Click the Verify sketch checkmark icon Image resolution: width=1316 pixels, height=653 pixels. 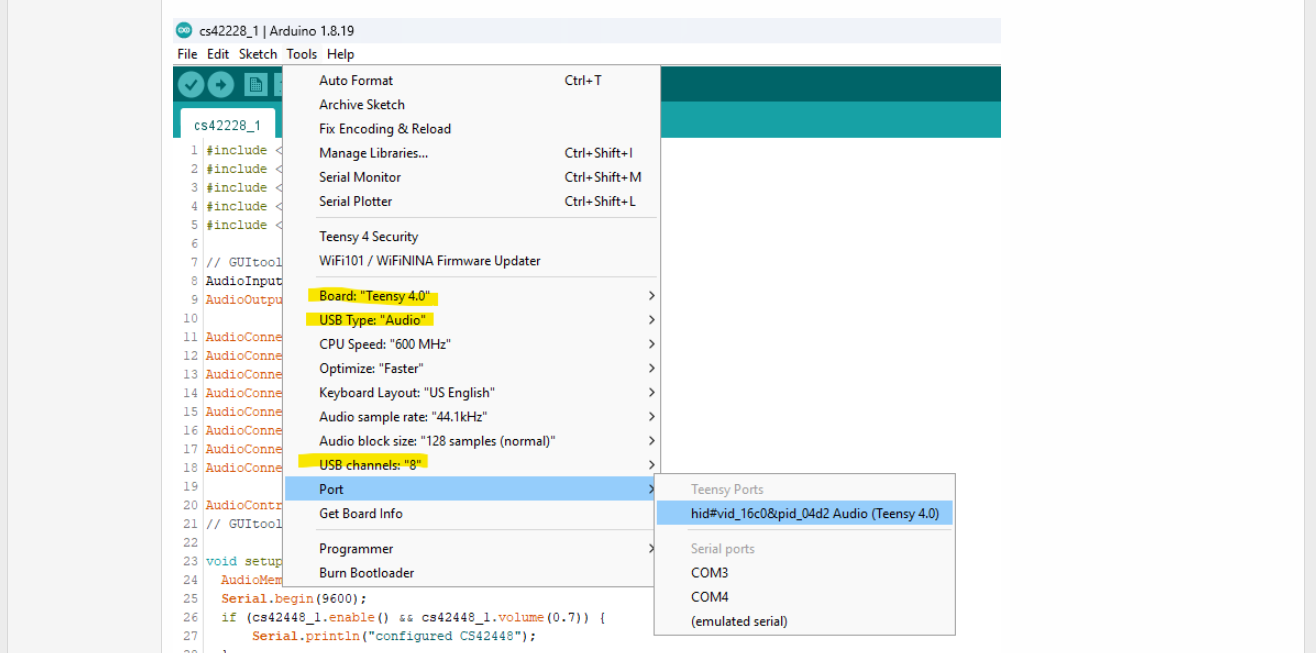191,85
